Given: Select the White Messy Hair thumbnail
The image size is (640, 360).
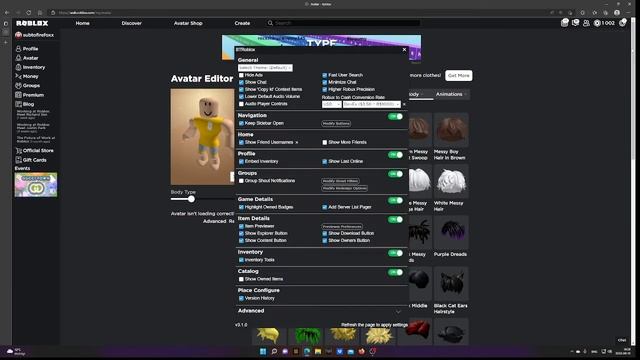Looking at the screenshot, I should click(x=451, y=182).
